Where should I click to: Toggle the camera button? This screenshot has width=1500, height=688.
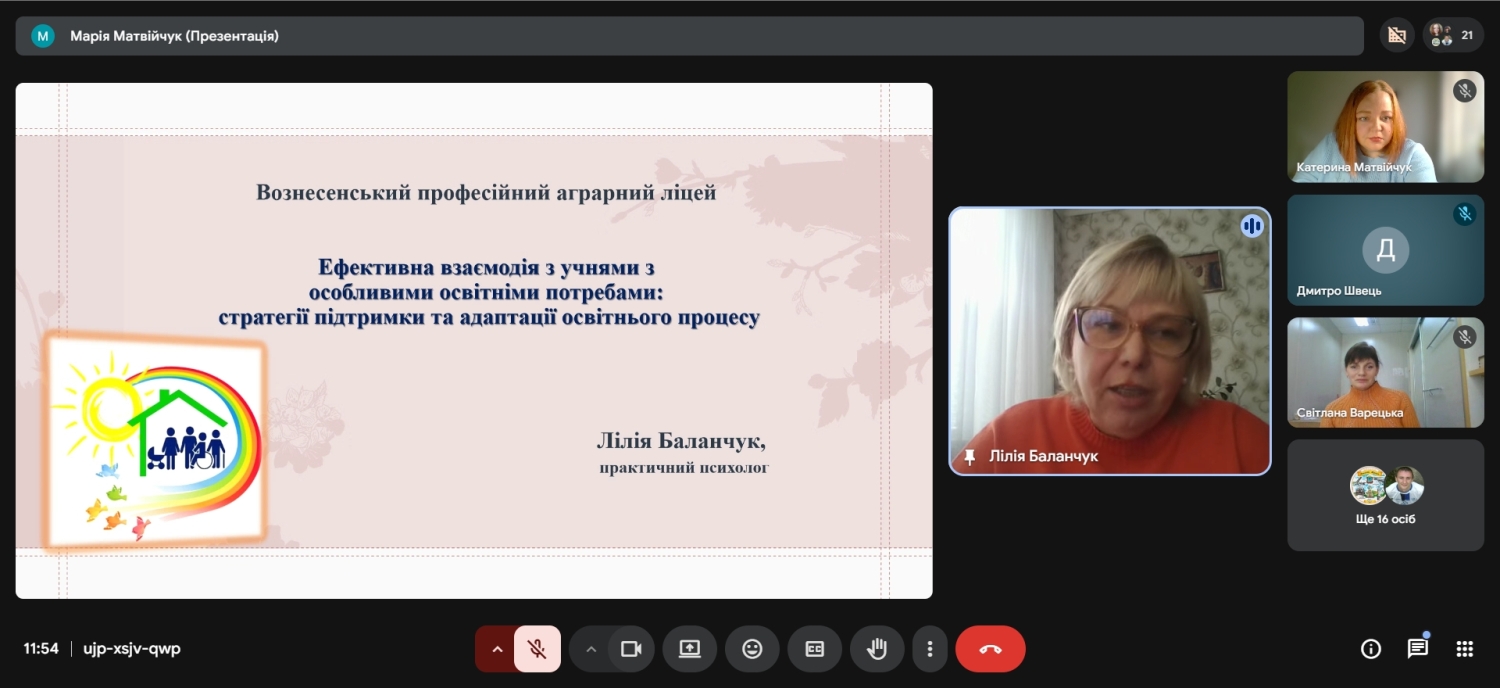coord(631,649)
